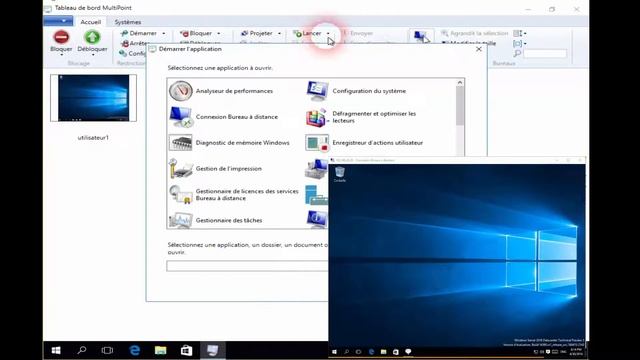The image size is (640, 360).
Task: Open the host taskbar search magnifier
Action: pyautogui.click(x=82, y=350)
